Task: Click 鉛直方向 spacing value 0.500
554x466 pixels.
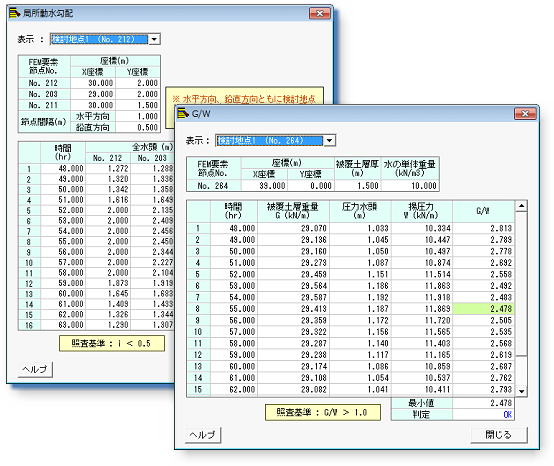Action: (x=138, y=127)
